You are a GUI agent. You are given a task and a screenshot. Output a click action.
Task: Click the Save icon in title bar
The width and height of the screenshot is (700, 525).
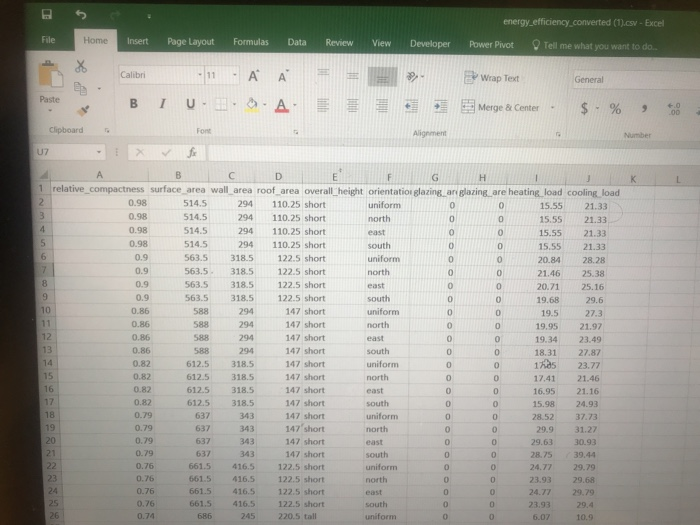[x=47, y=14]
